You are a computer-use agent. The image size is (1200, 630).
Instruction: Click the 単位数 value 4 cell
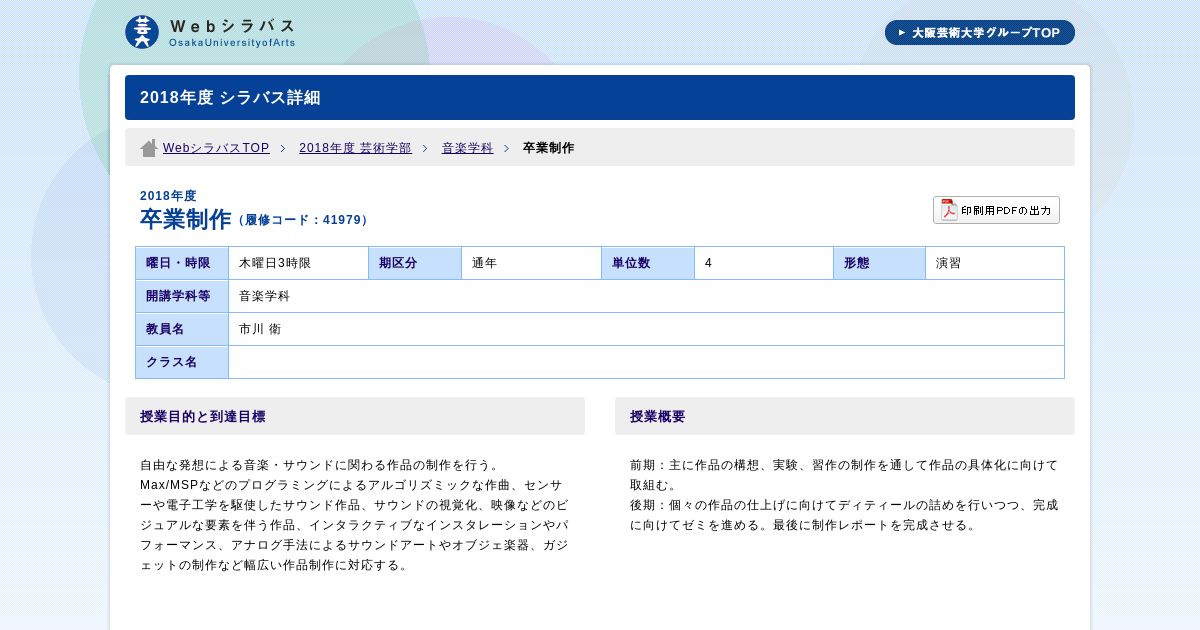point(764,263)
